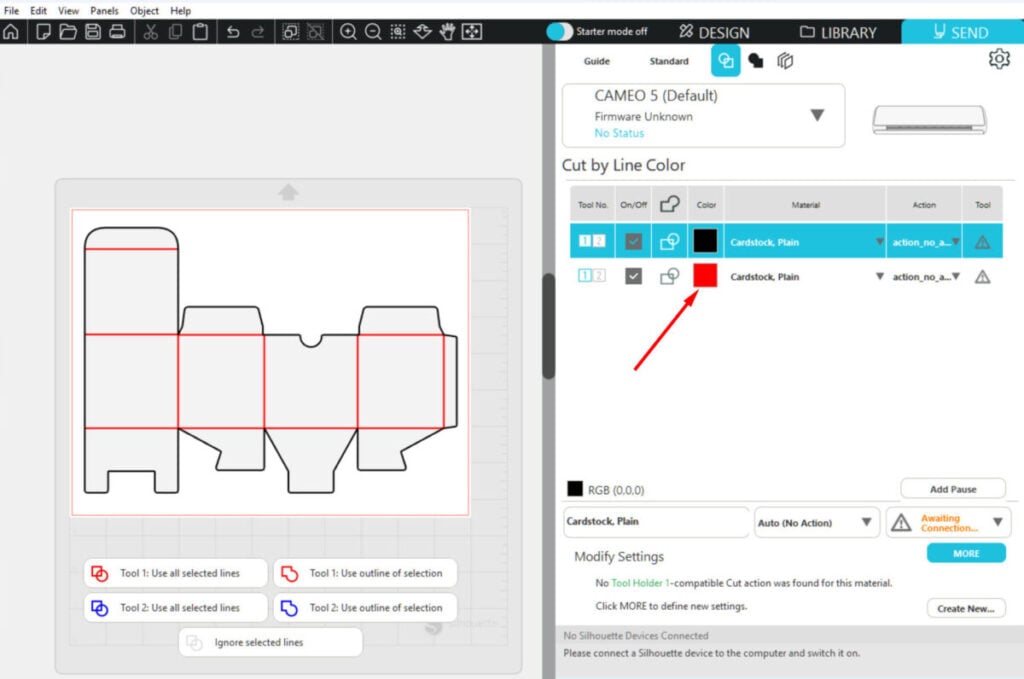Open the settings gear in Send panel
1024x679 pixels.
(x=998, y=59)
